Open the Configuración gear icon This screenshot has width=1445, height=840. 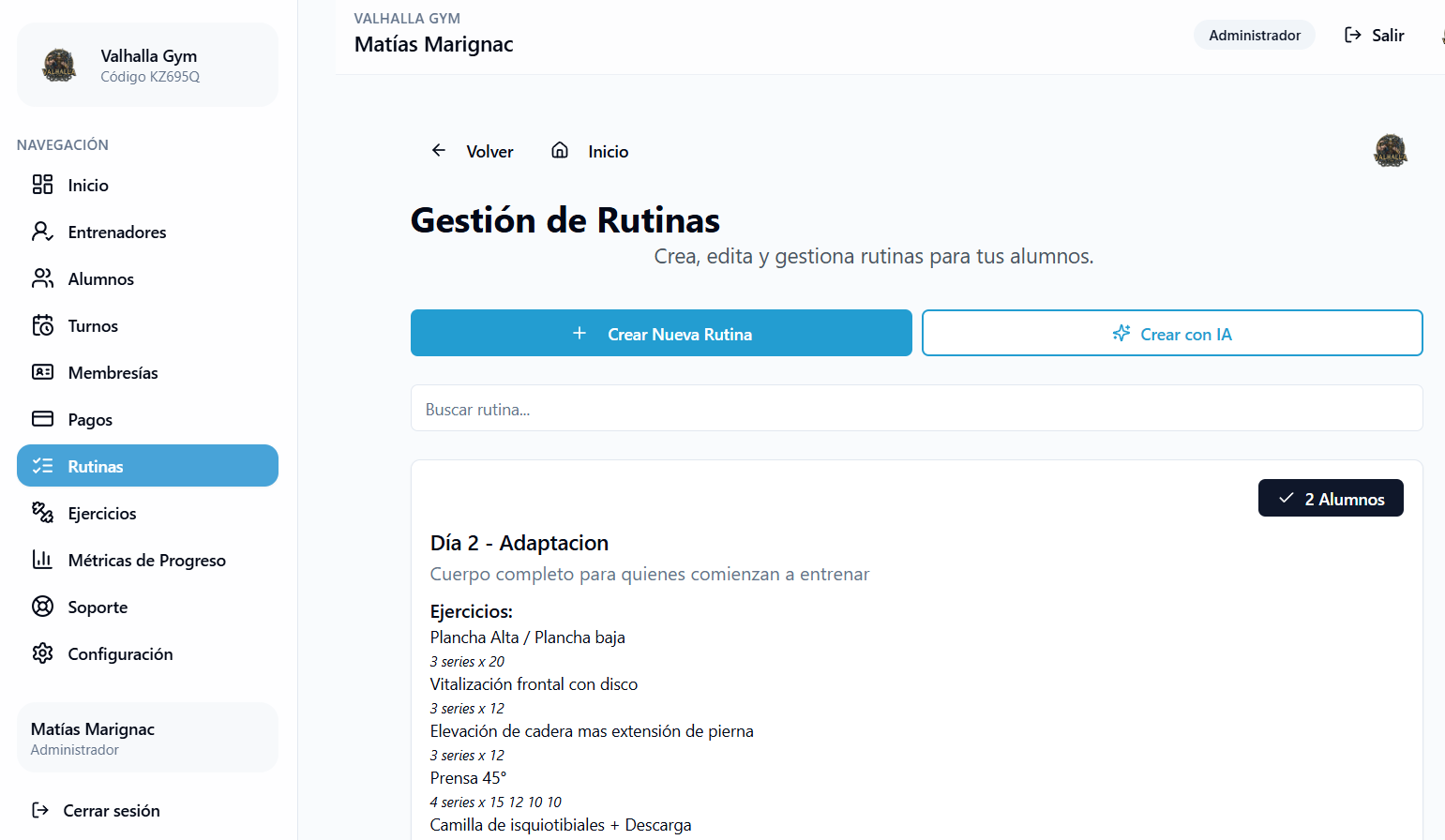pos(42,653)
